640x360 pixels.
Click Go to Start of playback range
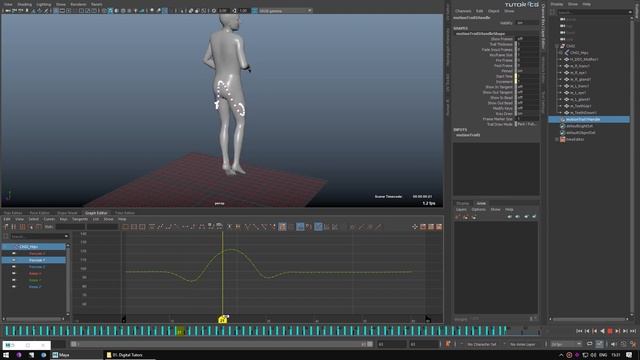(x=579, y=331)
